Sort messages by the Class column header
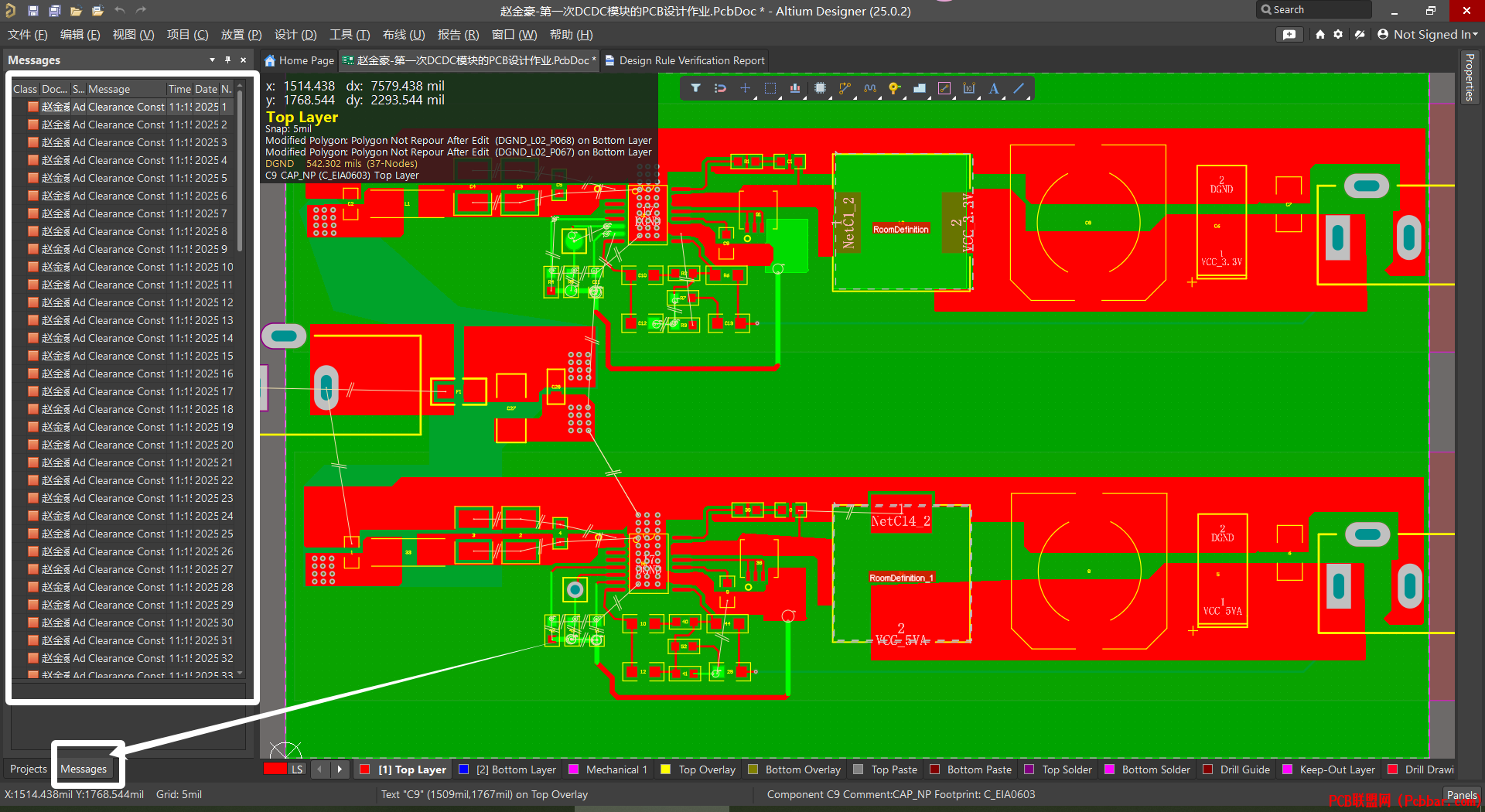Screen dimensions: 1485x812 pyautogui.click(x=26, y=89)
